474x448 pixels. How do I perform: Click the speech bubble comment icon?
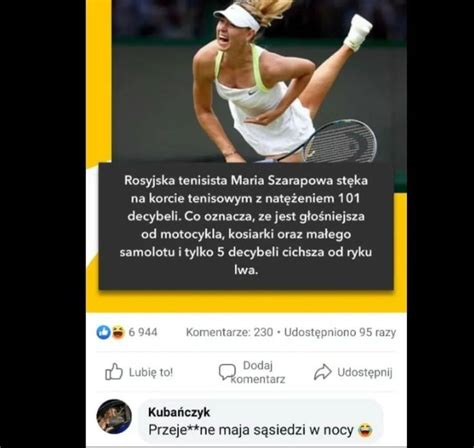(x=227, y=372)
